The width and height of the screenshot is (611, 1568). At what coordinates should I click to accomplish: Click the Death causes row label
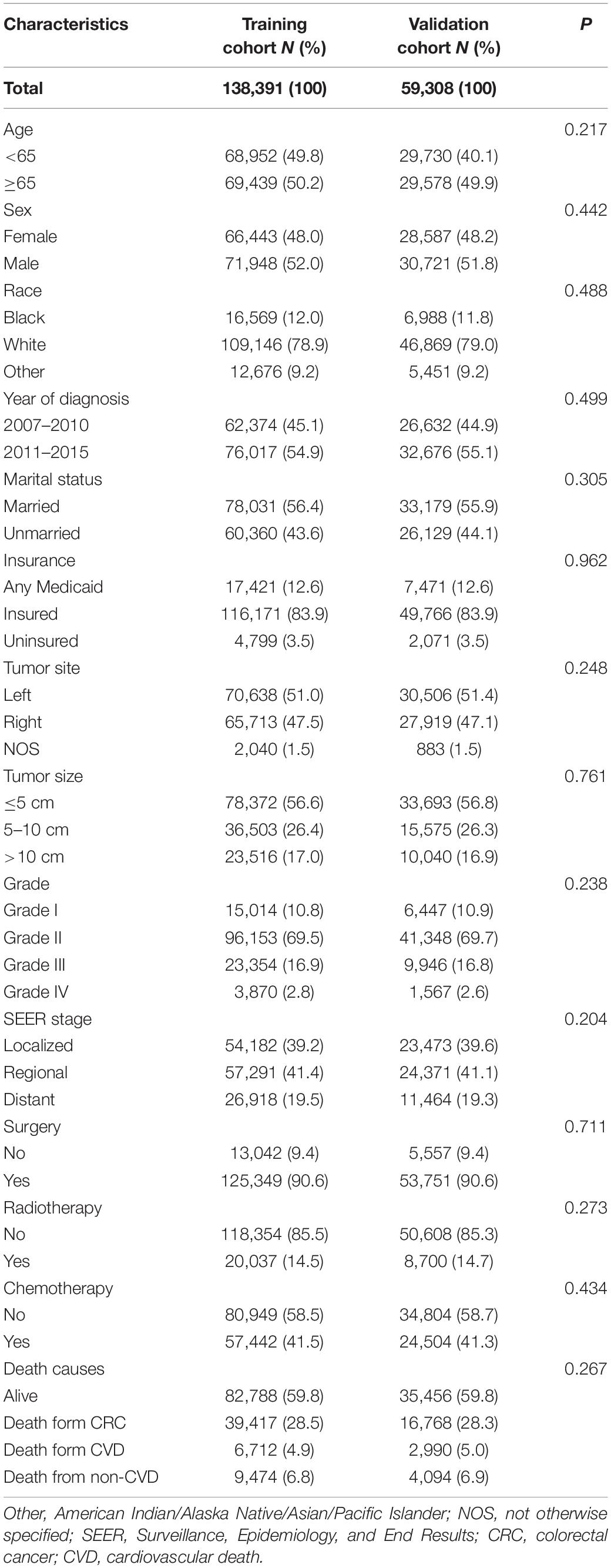pyautogui.click(x=54, y=1369)
